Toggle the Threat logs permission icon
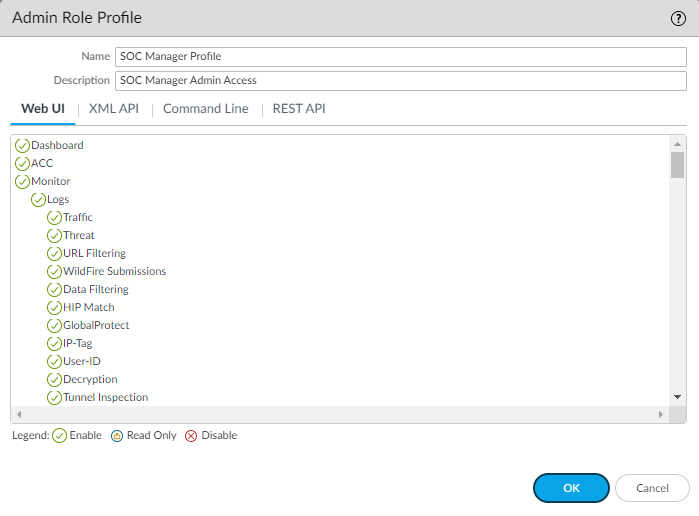Screen dimensions: 699x516 (x=55, y=236)
